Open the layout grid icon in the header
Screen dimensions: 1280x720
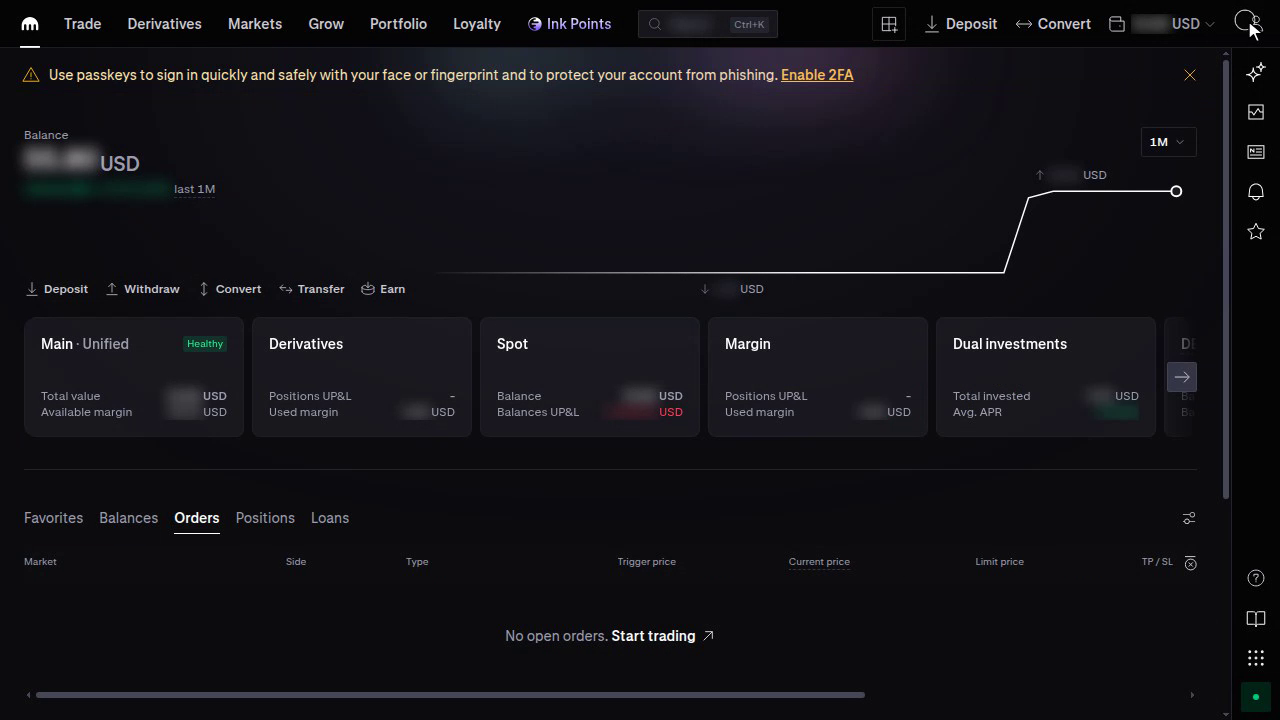point(889,24)
